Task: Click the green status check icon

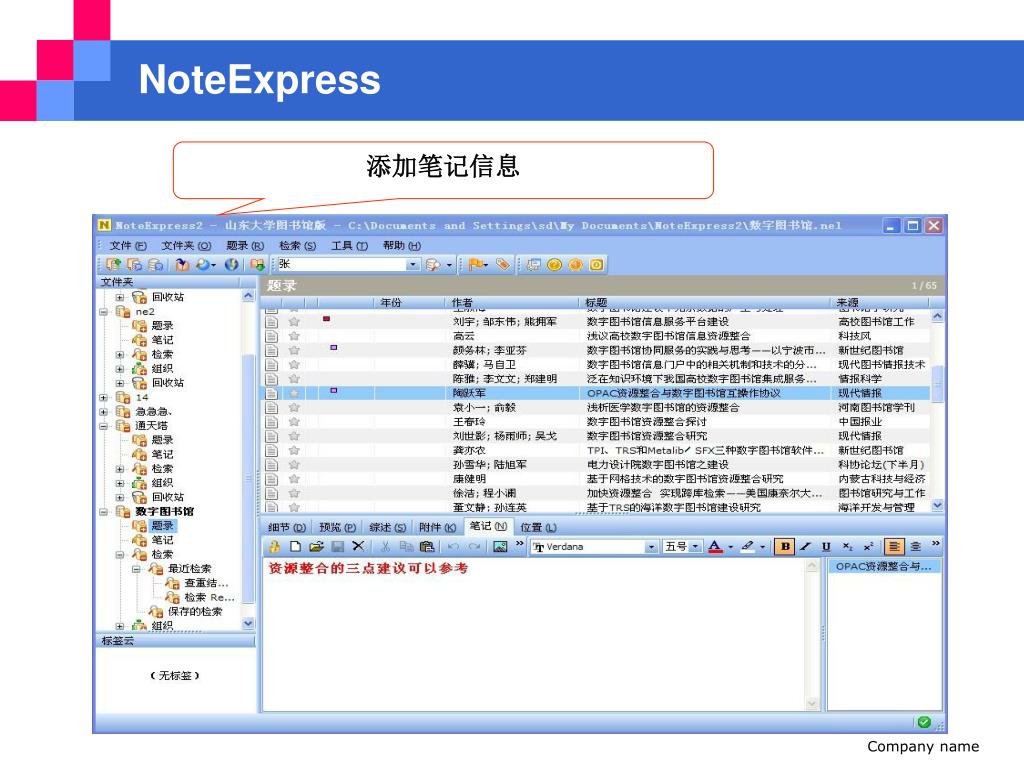Action: pyautogui.click(x=923, y=722)
